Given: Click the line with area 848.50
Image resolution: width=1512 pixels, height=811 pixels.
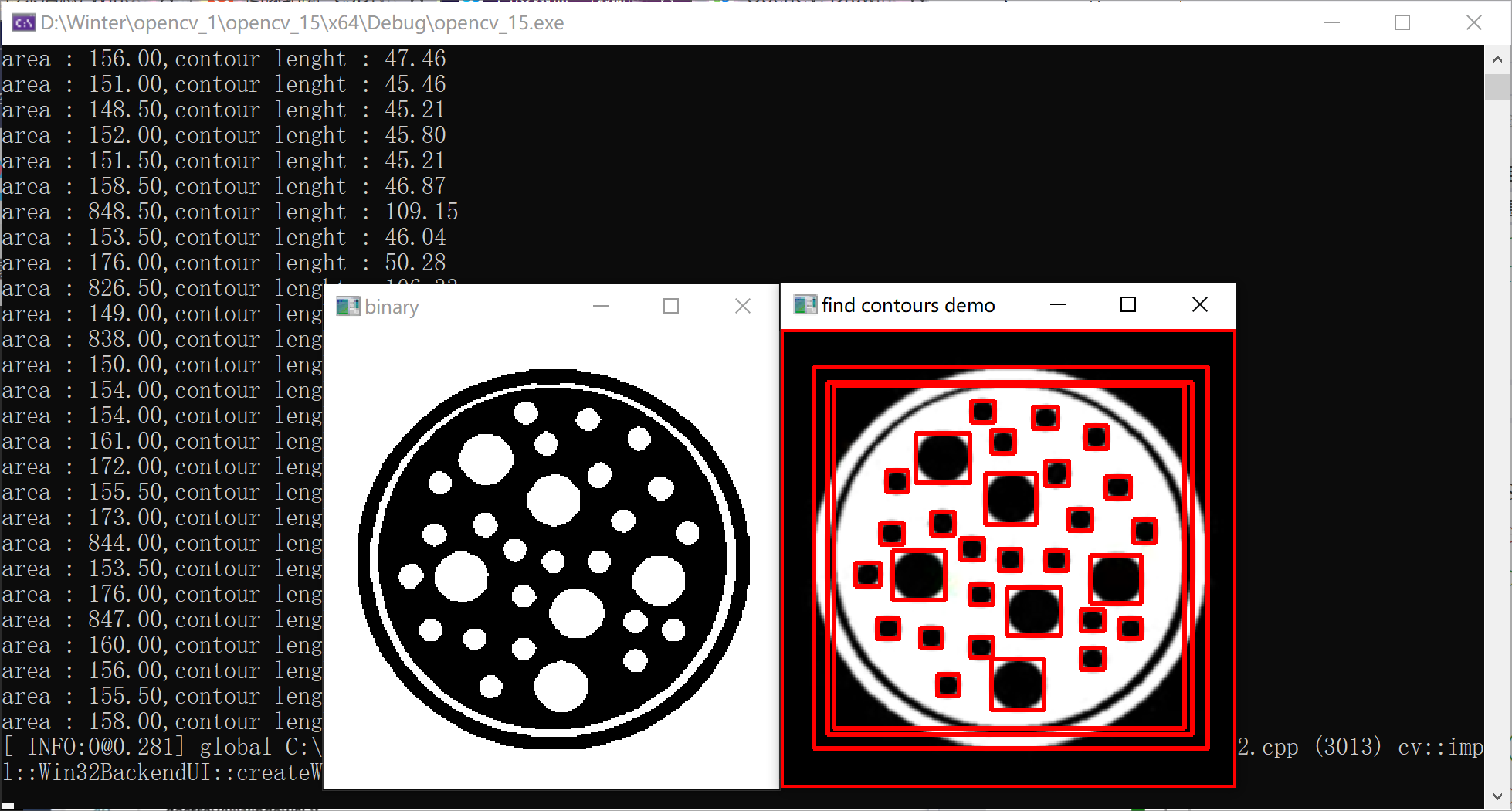Looking at the screenshot, I should pos(230,212).
